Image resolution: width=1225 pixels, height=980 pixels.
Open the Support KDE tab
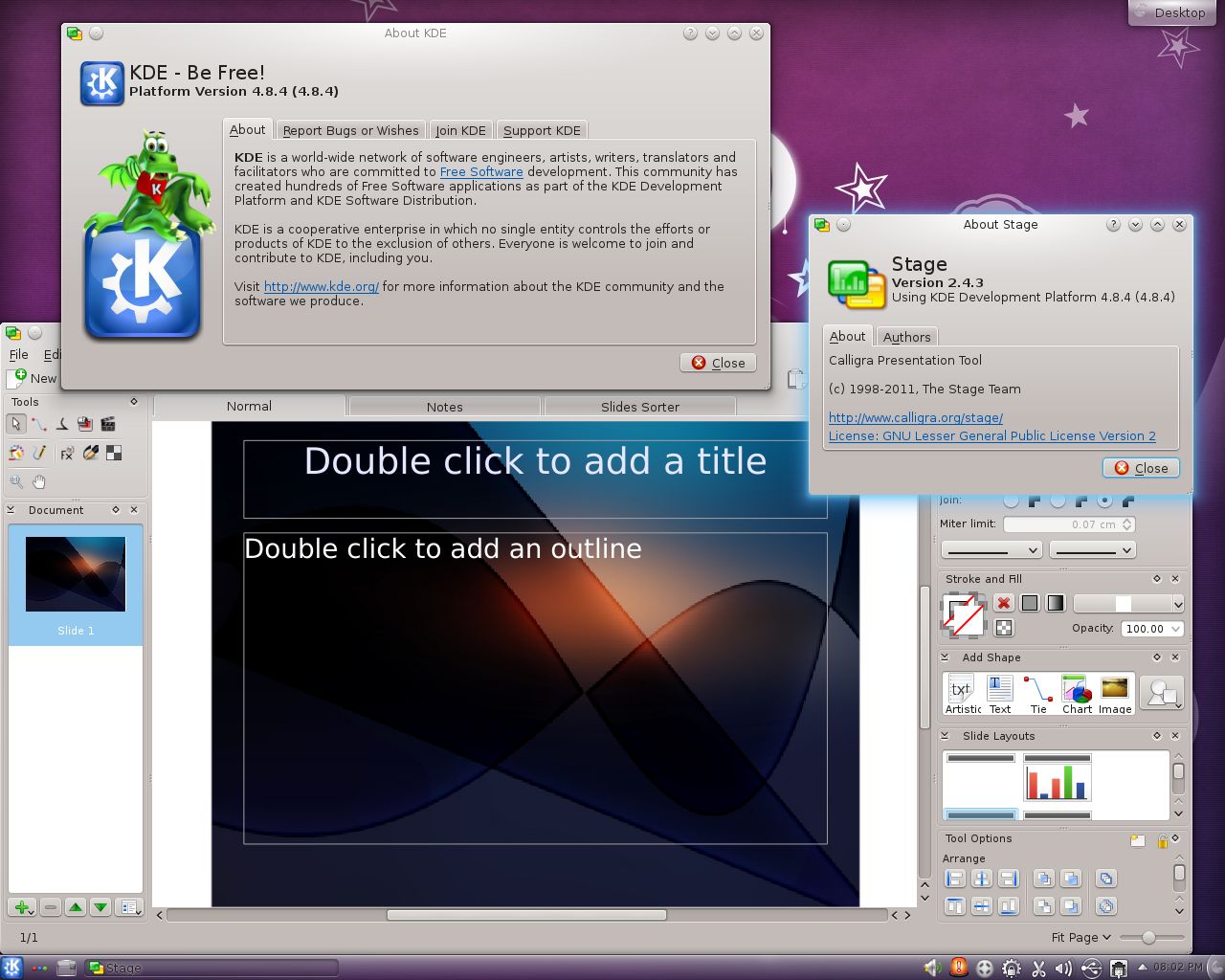pyautogui.click(x=542, y=130)
